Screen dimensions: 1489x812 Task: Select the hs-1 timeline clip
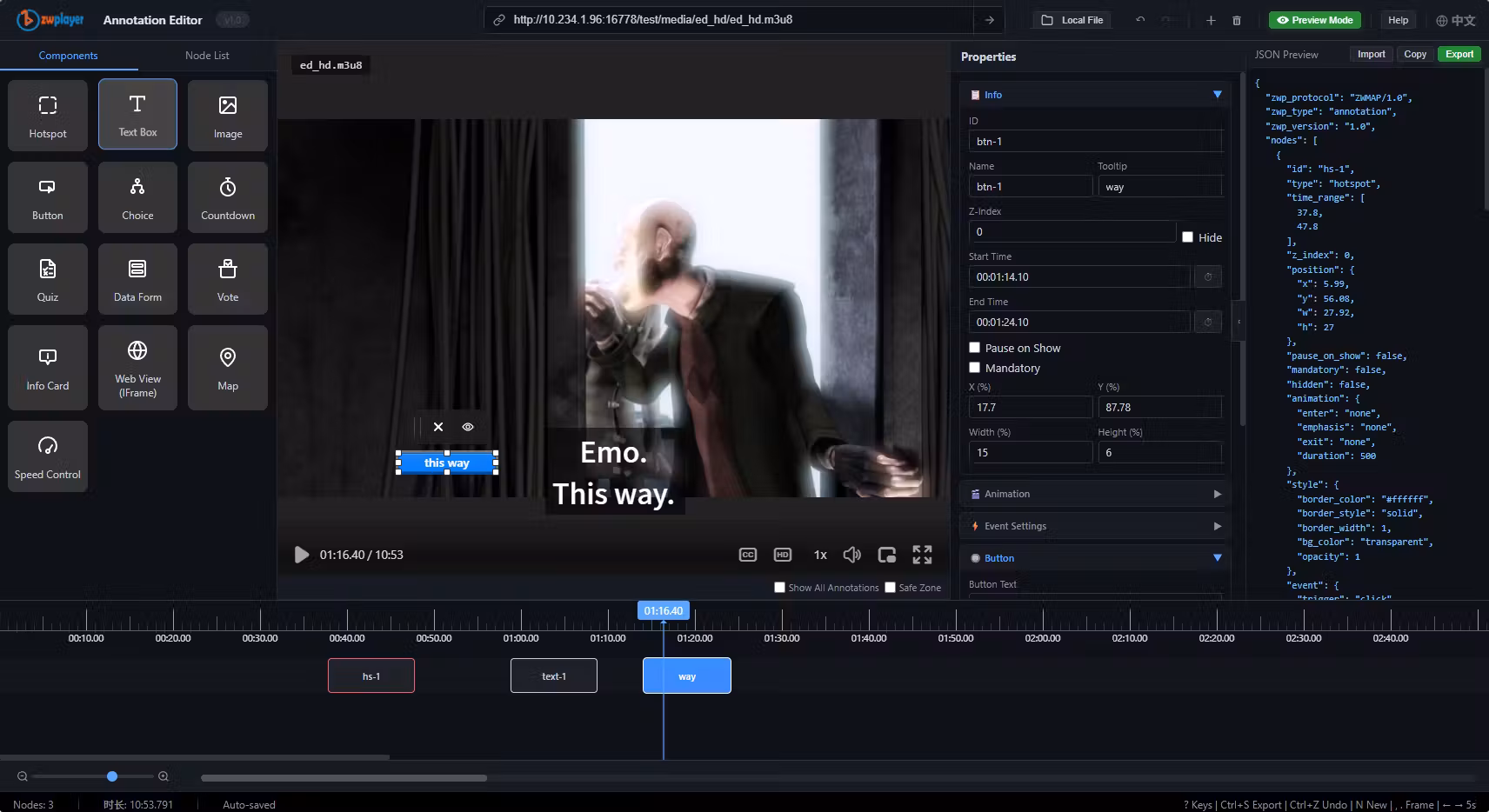(371, 676)
